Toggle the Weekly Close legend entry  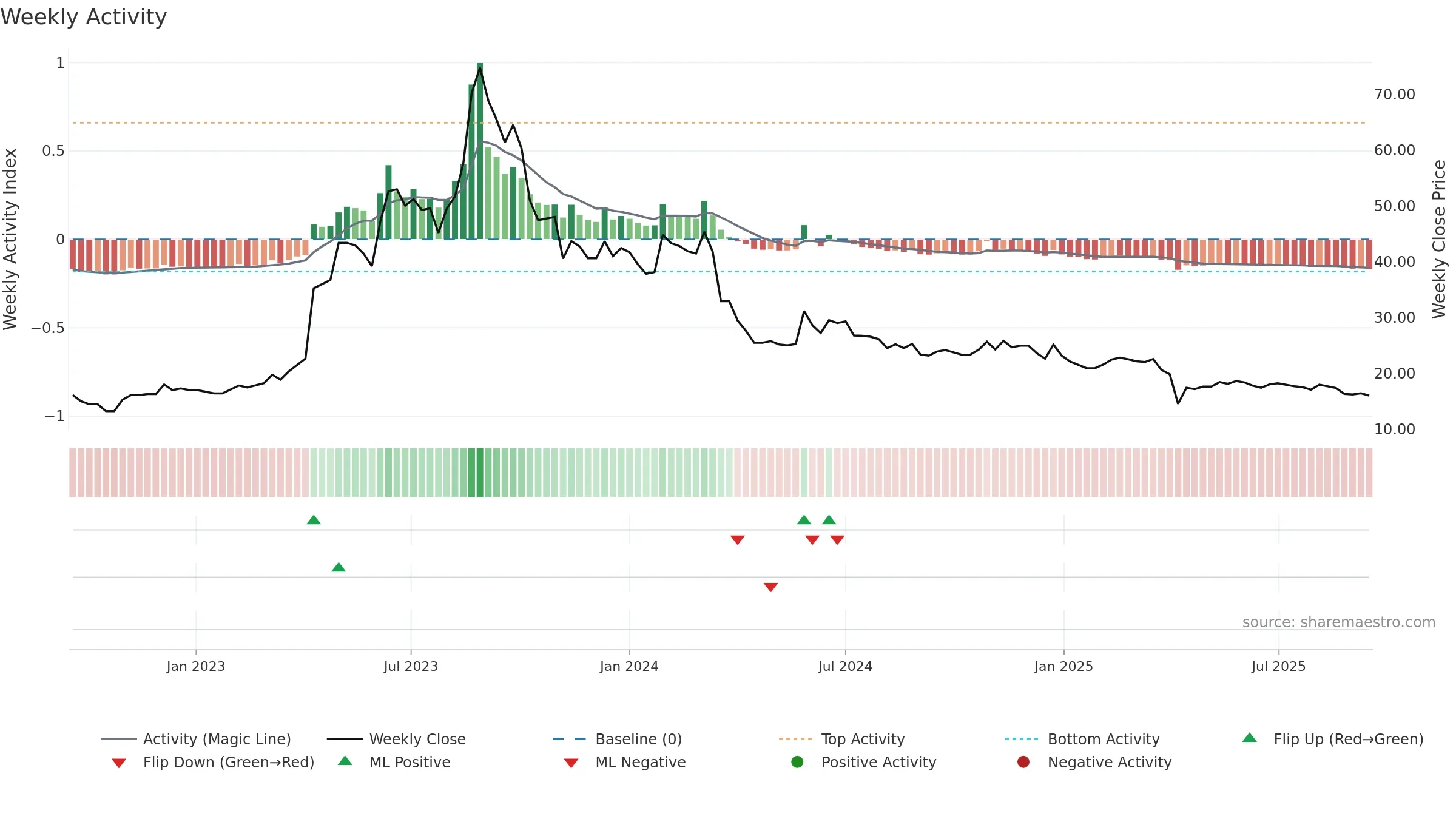point(396,739)
